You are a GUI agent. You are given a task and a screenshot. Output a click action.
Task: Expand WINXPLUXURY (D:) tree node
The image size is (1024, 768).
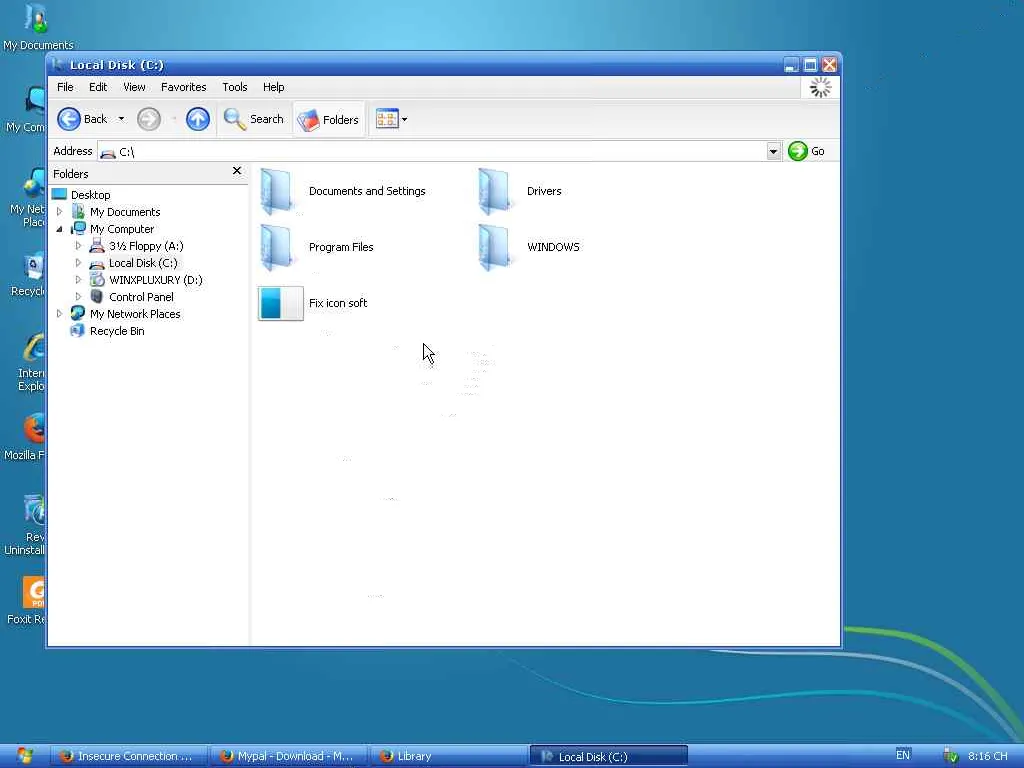[x=78, y=280]
